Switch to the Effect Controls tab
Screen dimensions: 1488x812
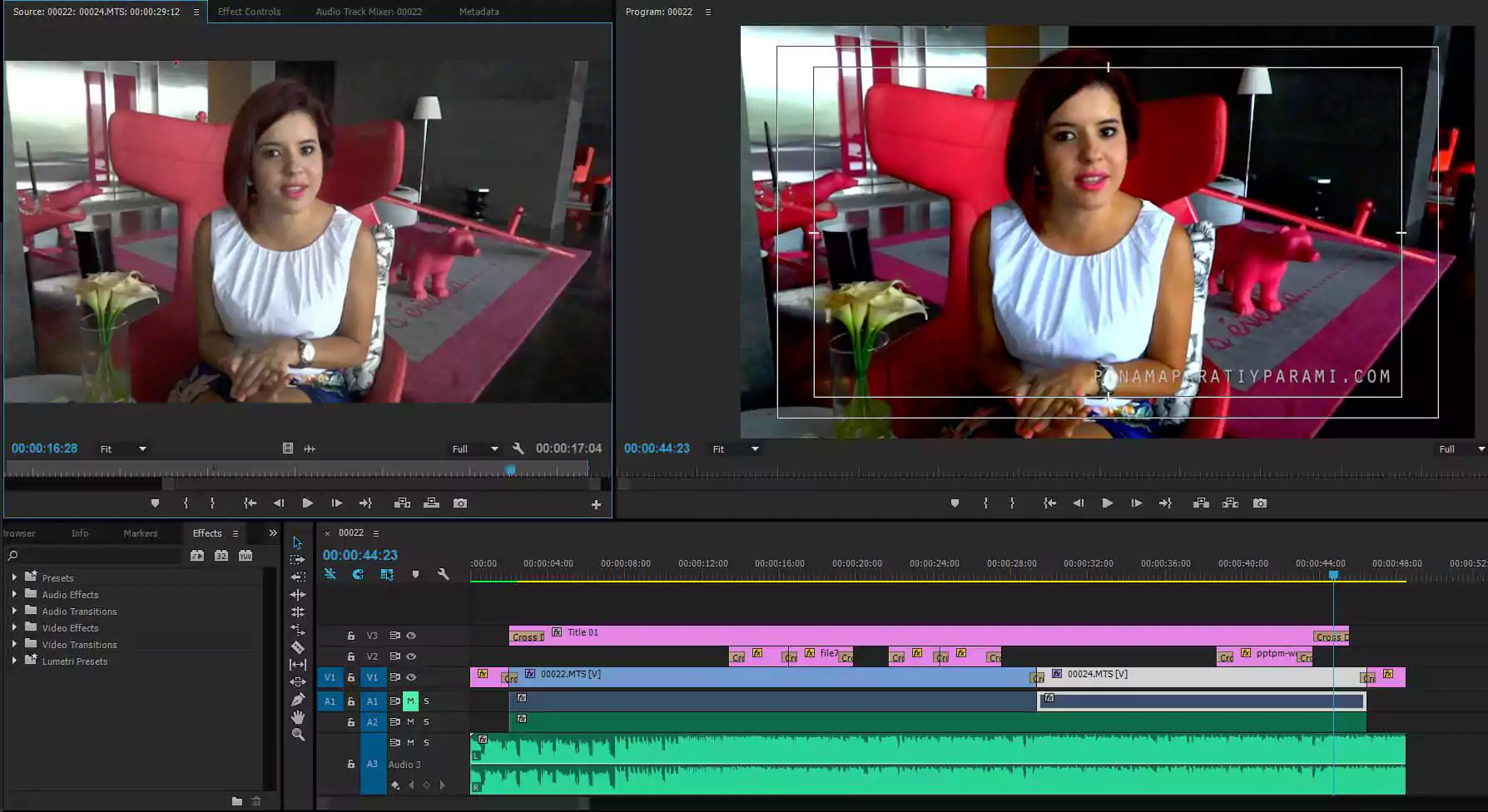[x=249, y=12]
